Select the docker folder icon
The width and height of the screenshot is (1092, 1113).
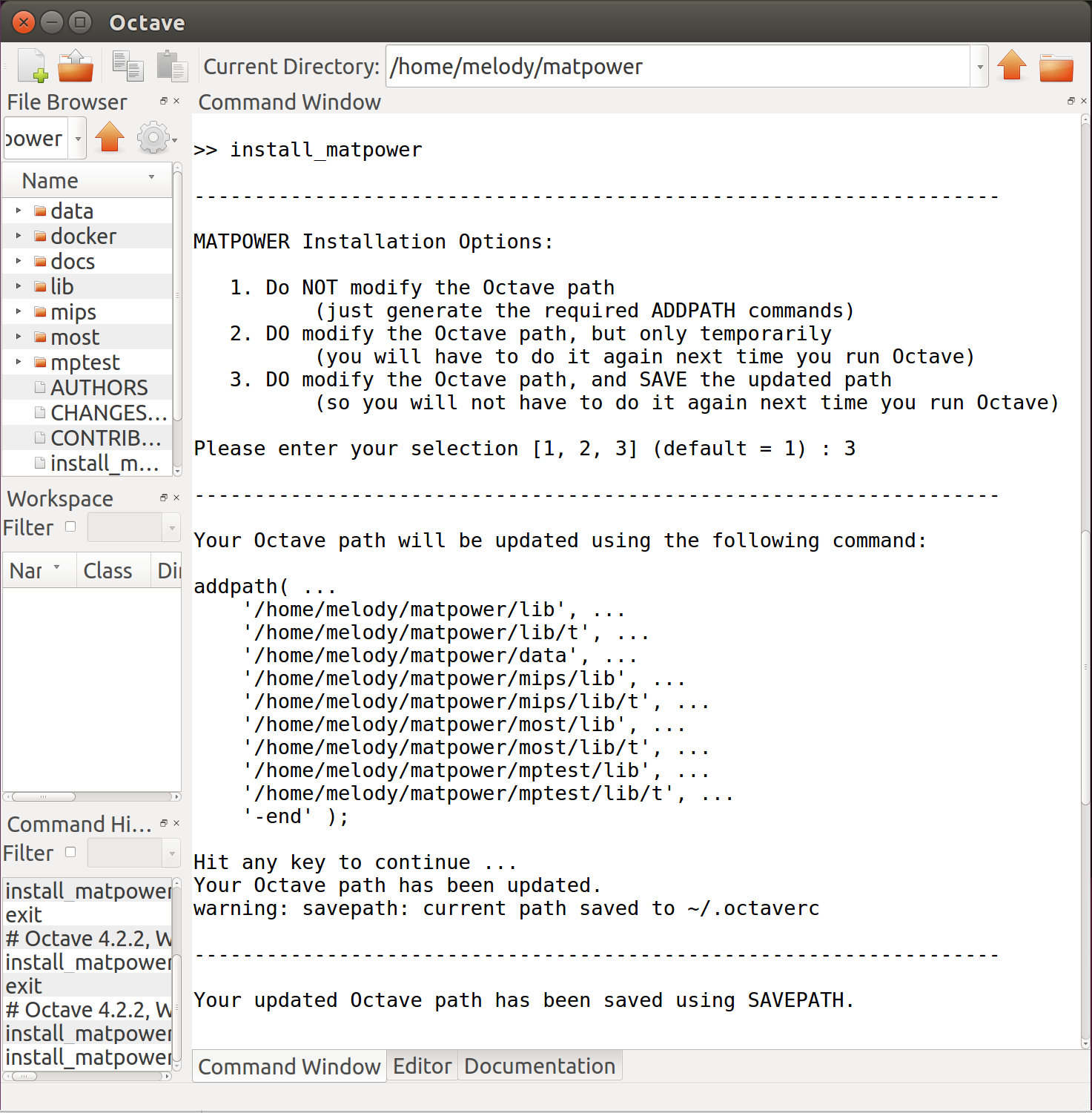pos(40,237)
